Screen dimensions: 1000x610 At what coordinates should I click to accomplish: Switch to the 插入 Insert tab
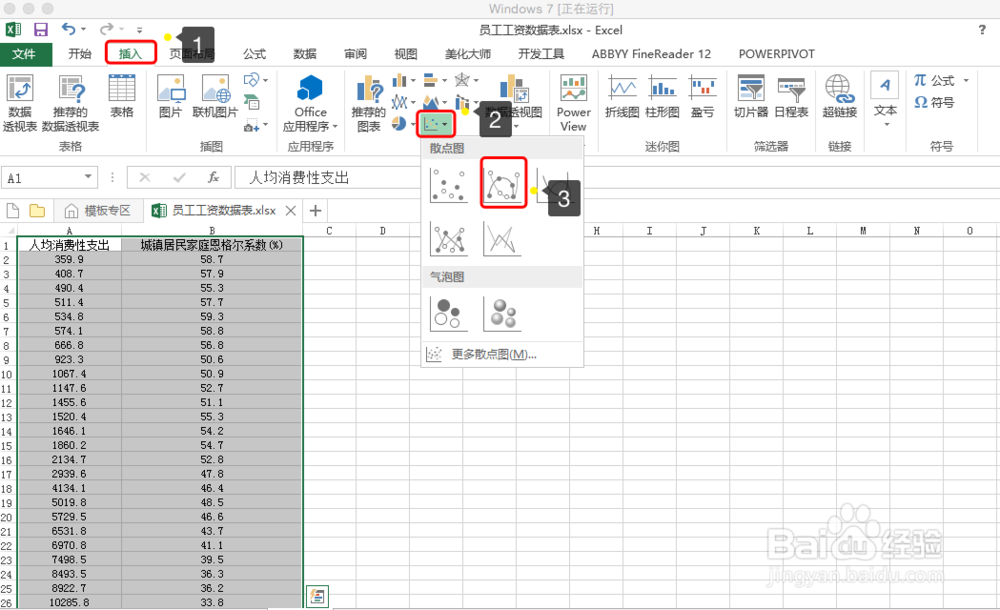[x=130, y=54]
